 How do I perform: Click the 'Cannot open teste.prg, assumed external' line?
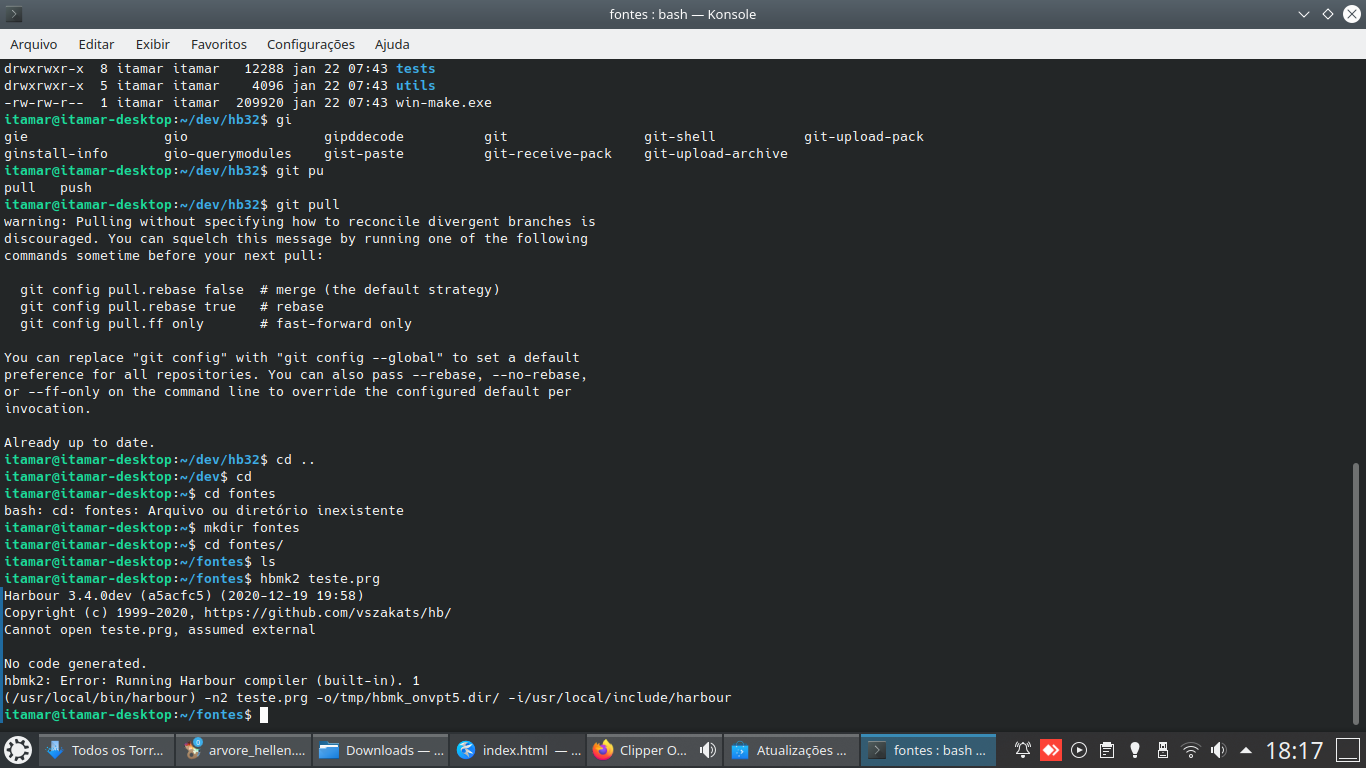(x=160, y=629)
